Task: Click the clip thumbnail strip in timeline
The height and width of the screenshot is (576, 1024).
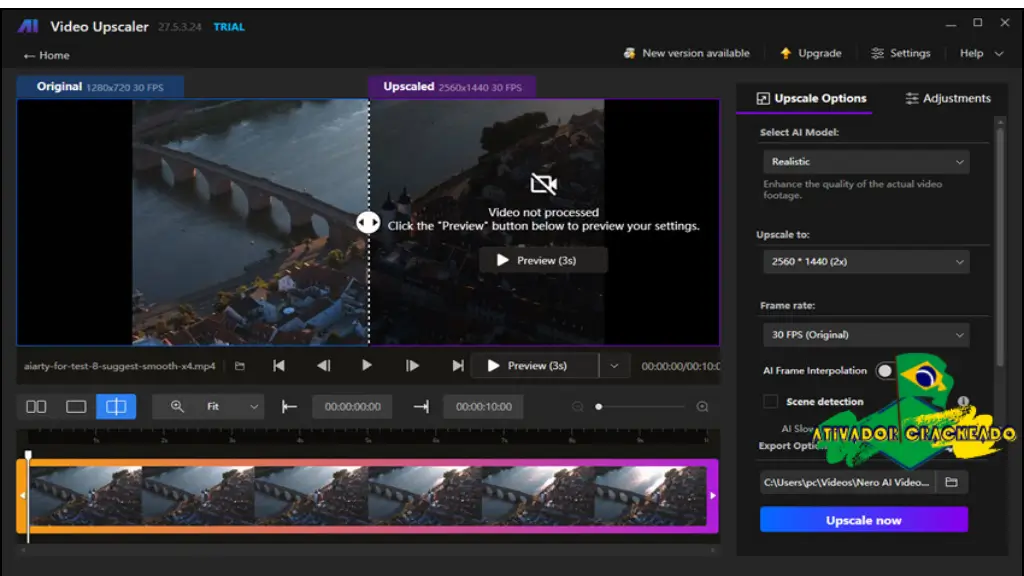Action: coord(368,496)
